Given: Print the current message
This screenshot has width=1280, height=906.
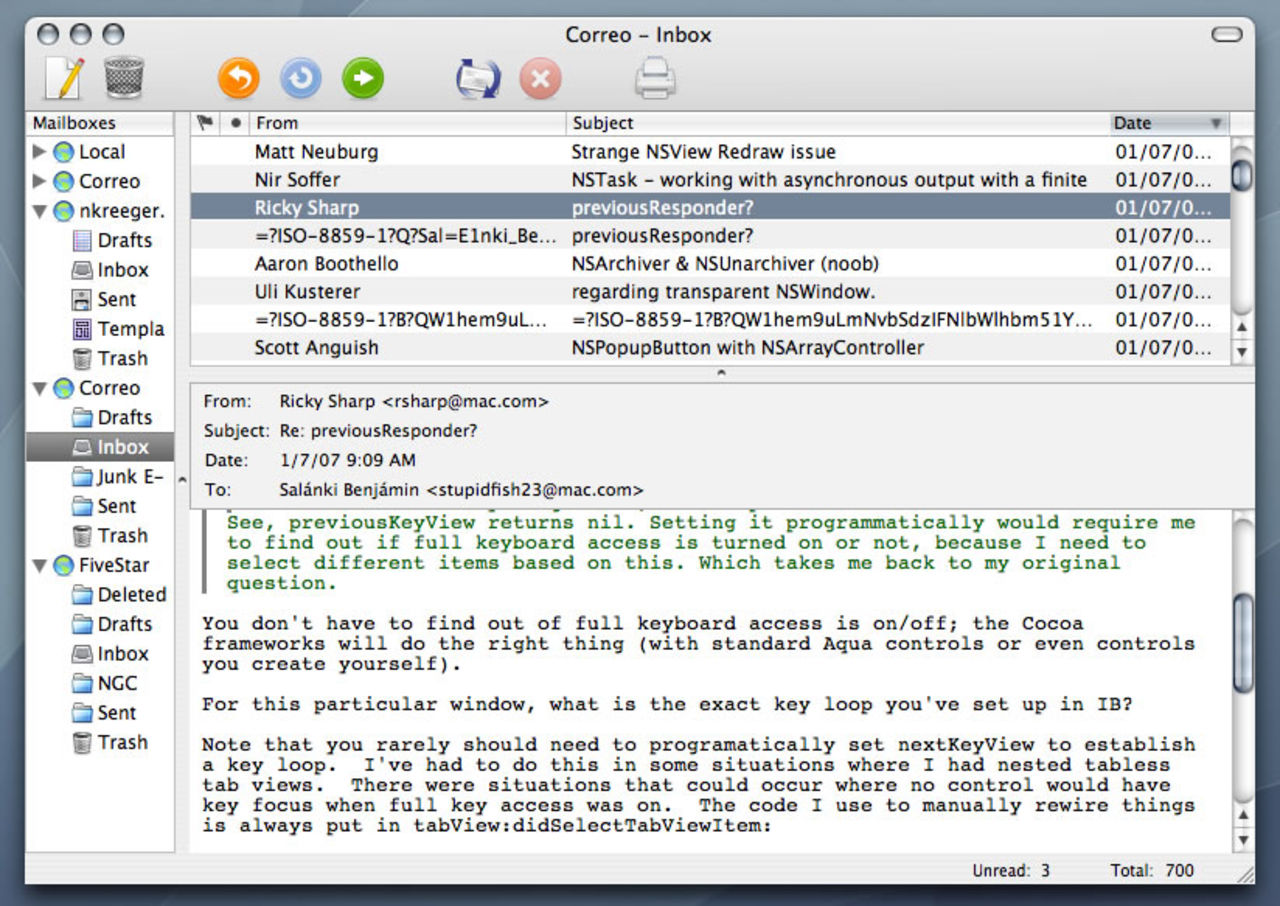Looking at the screenshot, I should tap(654, 77).
